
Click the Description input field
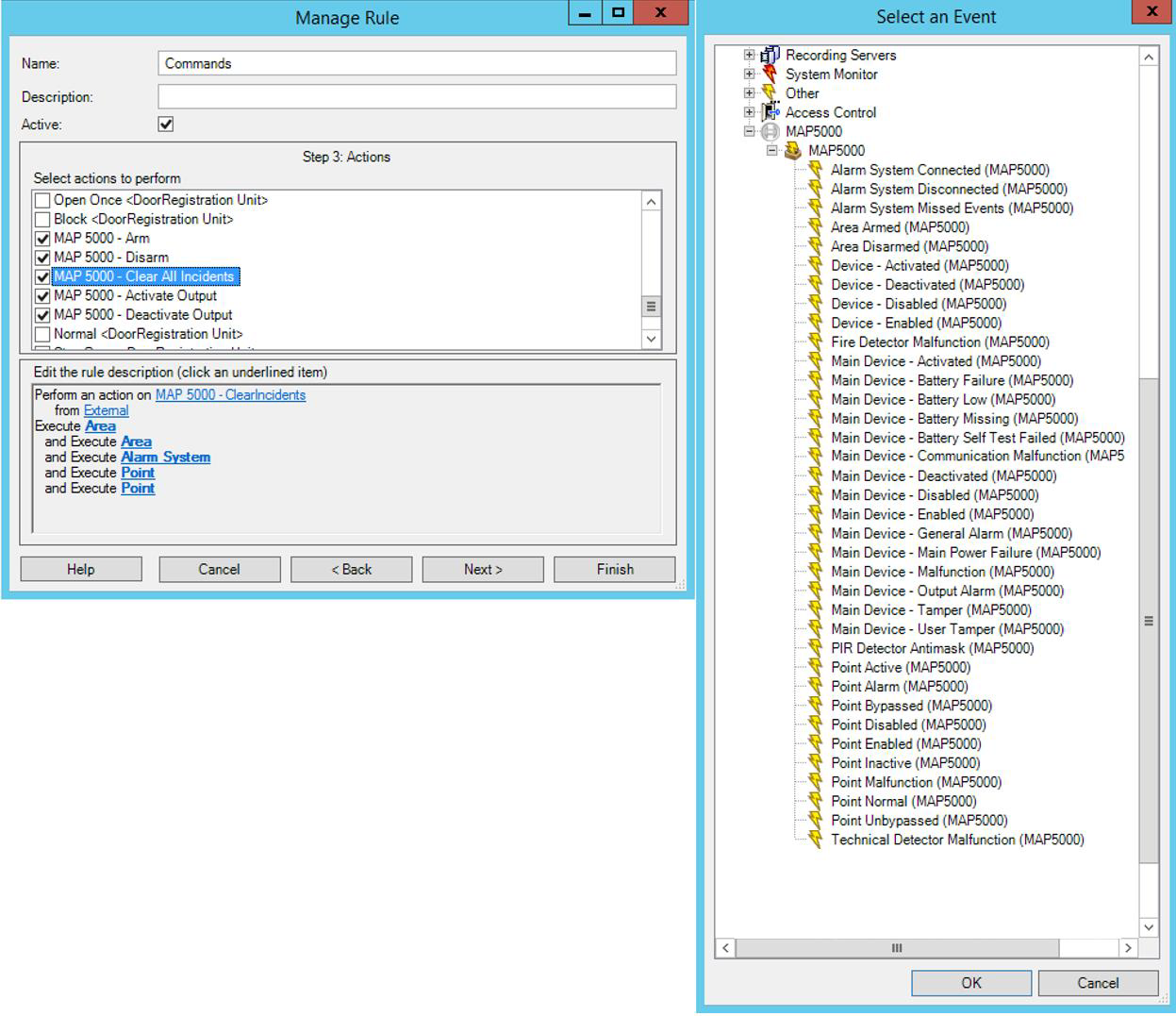(417, 96)
